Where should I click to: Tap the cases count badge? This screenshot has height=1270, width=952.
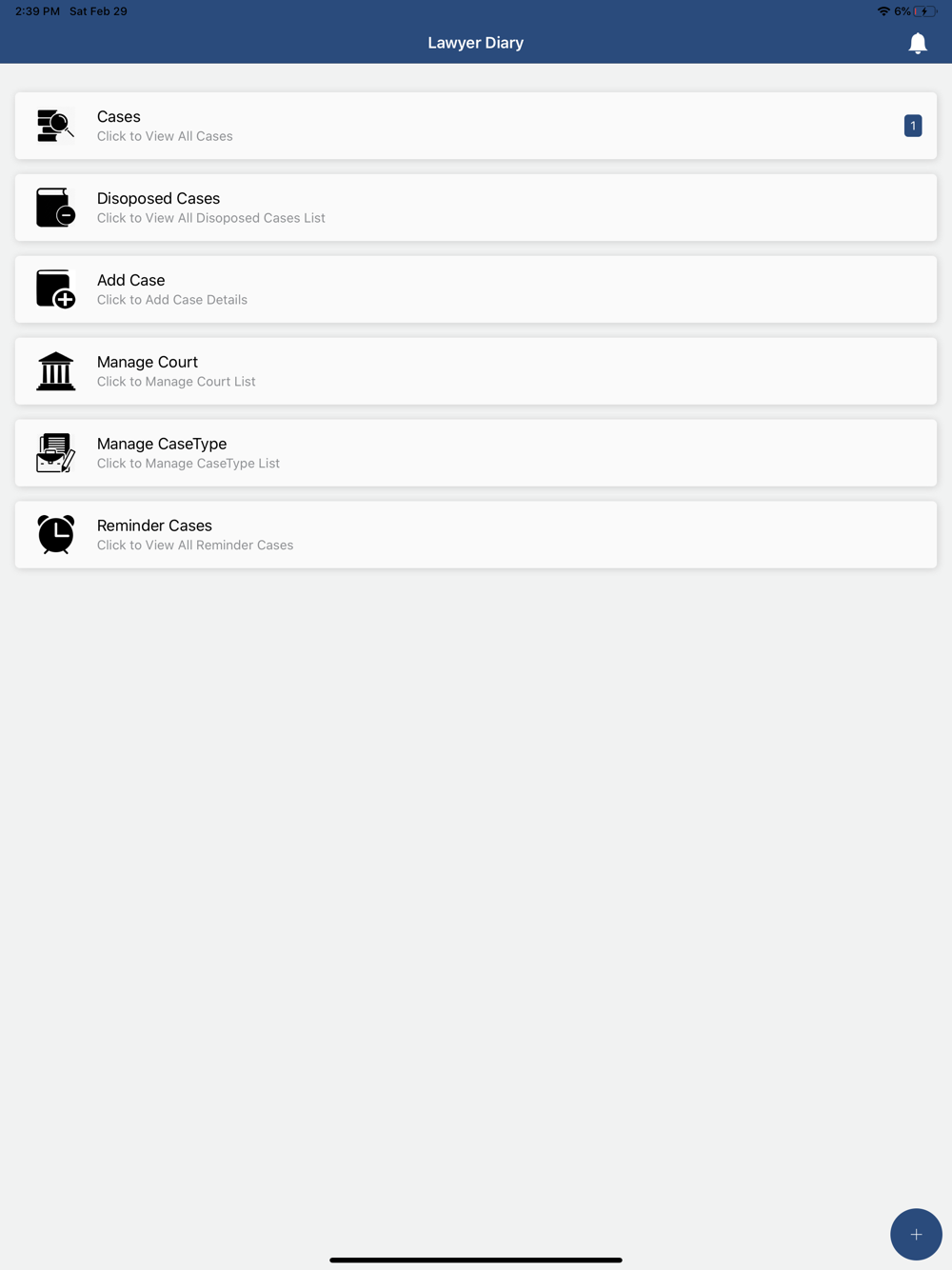(x=913, y=126)
